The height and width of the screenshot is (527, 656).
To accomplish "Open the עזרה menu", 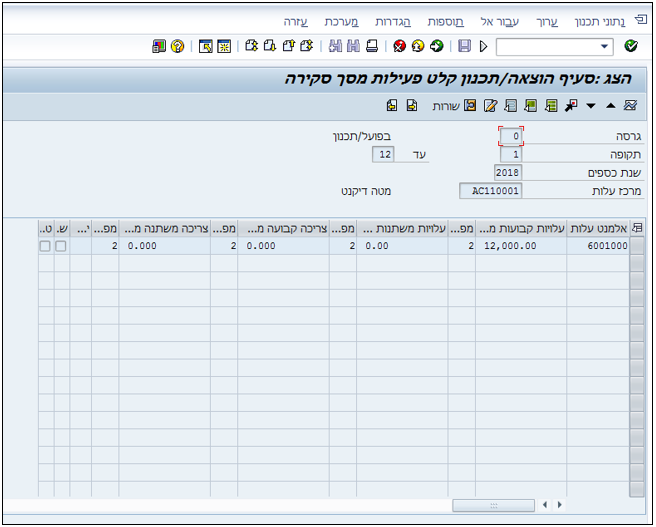I will (295, 22).
